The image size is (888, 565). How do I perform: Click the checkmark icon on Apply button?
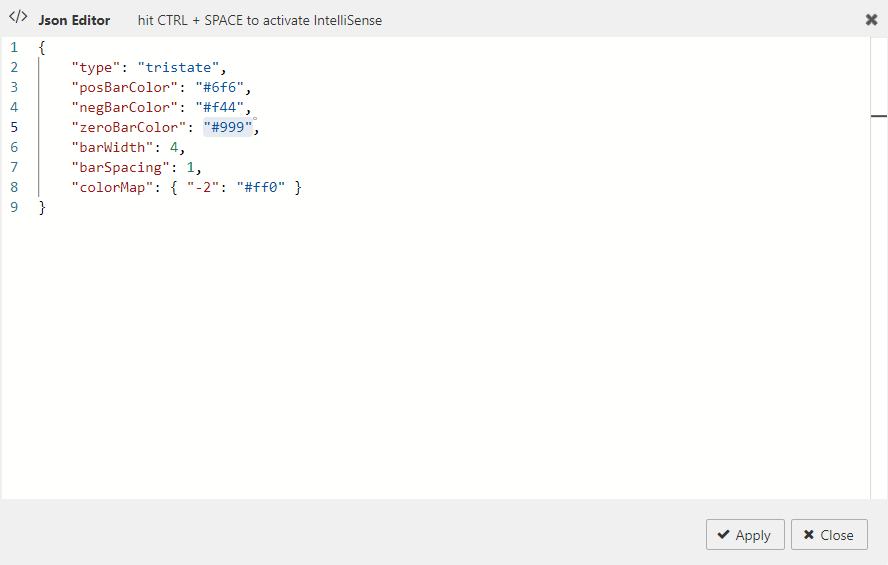(722, 535)
